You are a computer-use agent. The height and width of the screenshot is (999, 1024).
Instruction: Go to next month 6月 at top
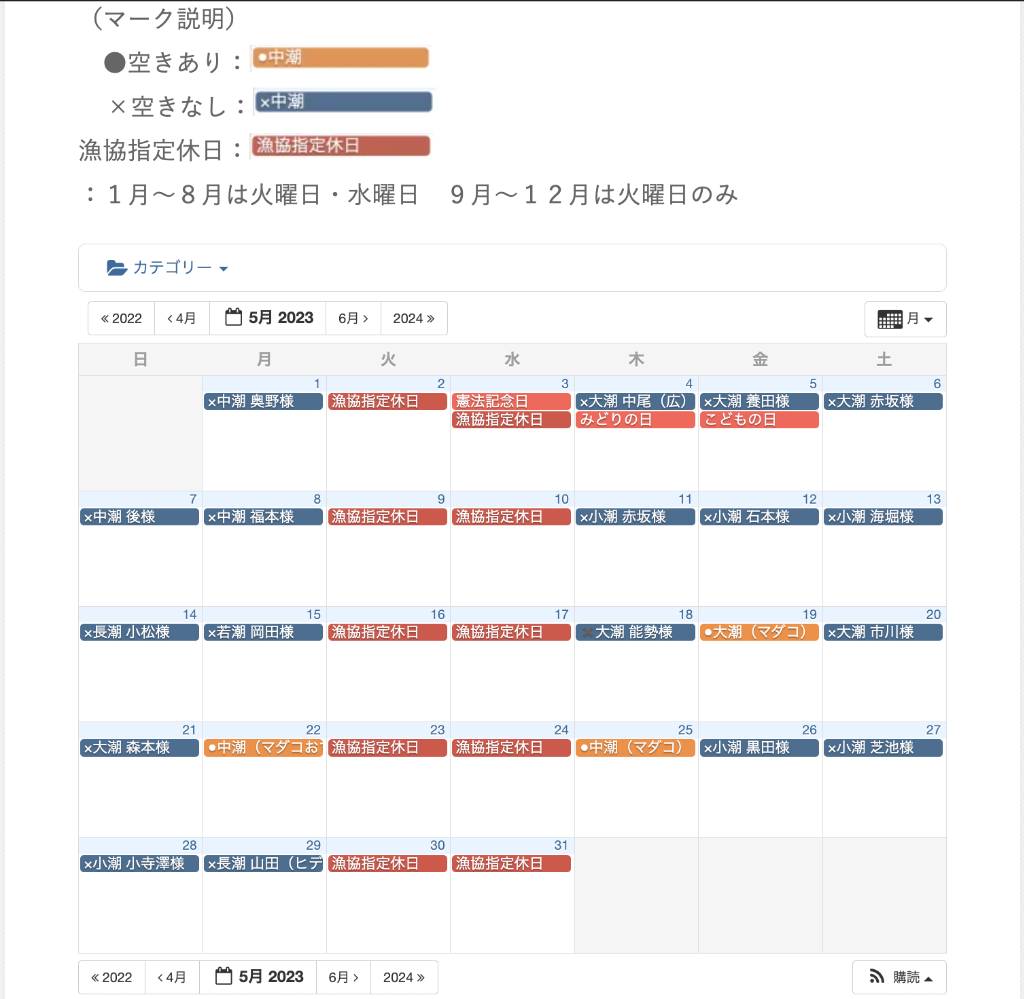click(x=353, y=318)
